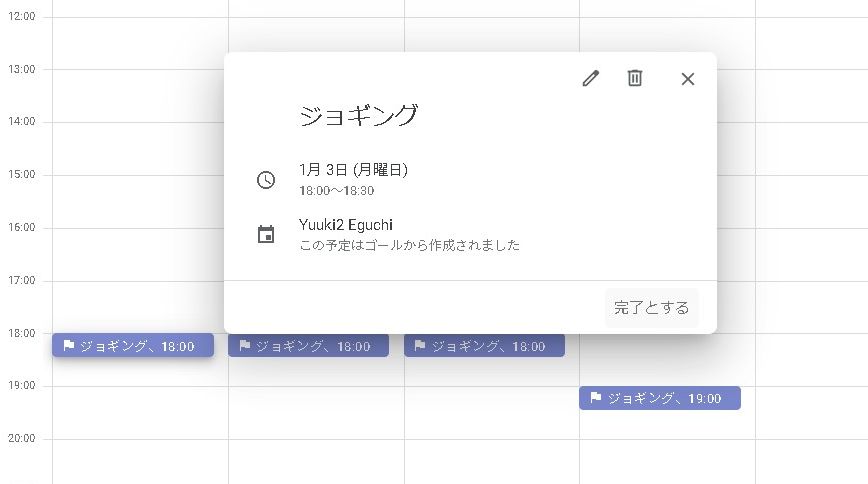The image size is (868, 484).
Task: Open the middle ジョギング、18:00 event
Action: coord(308,346)
